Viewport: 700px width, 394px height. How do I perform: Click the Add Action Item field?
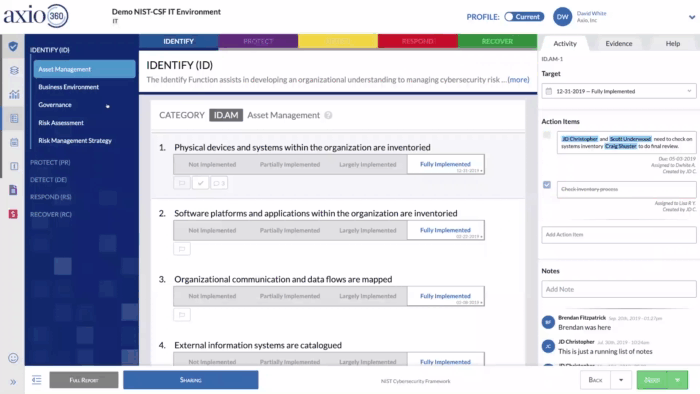[619, 235]
